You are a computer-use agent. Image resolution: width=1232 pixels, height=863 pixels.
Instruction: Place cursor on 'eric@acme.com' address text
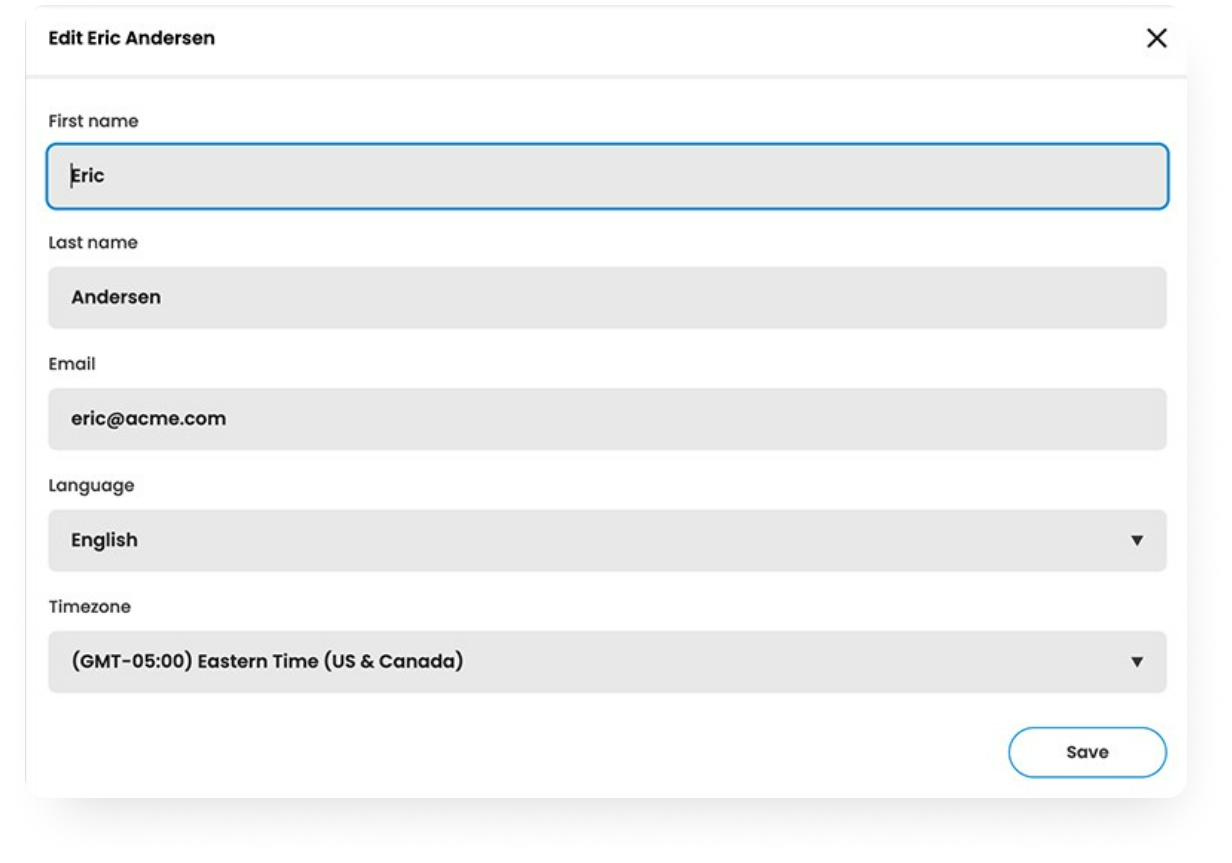pos(148,419)
